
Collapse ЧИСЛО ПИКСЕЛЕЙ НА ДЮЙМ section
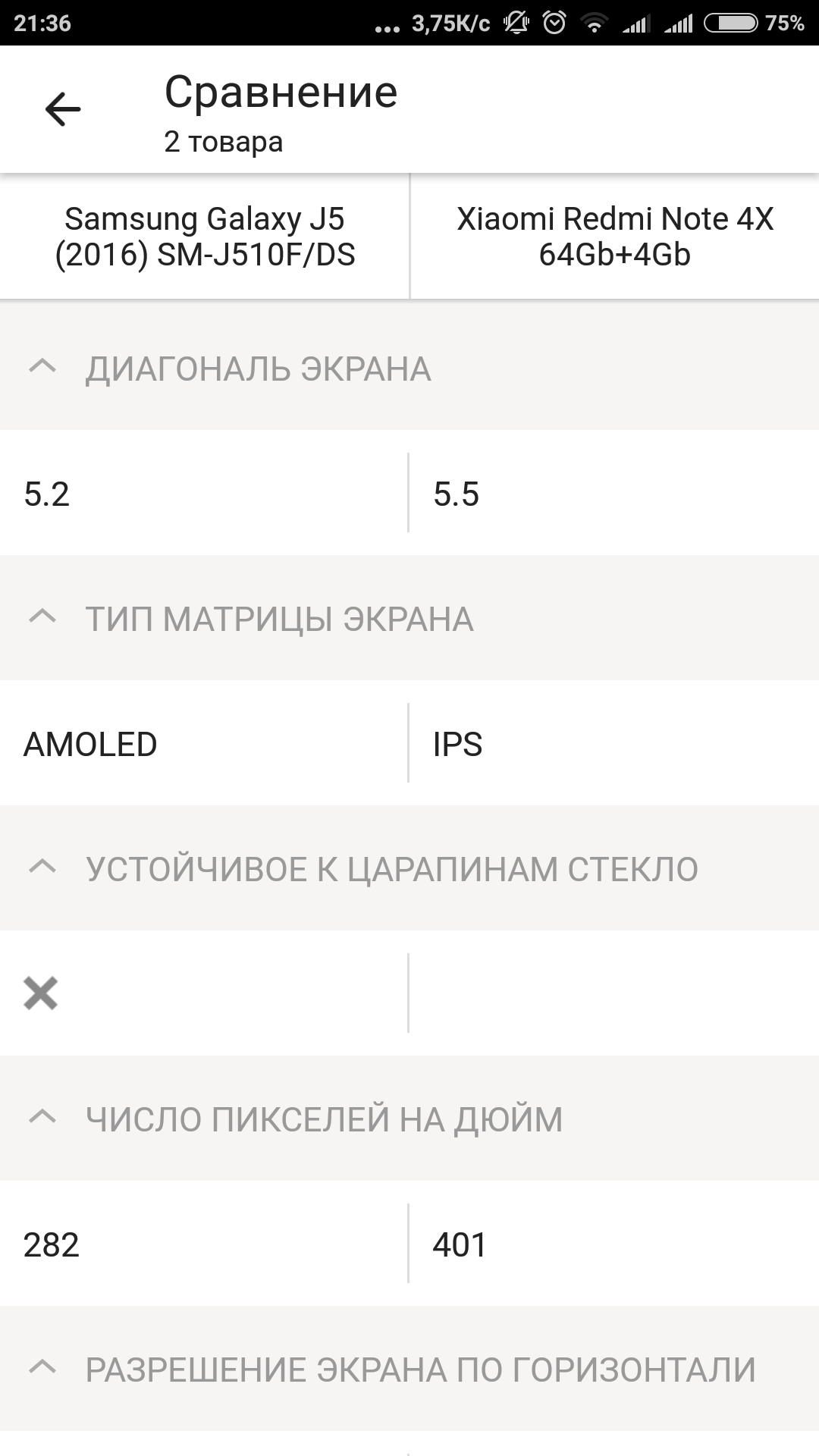pos(42,1118)
